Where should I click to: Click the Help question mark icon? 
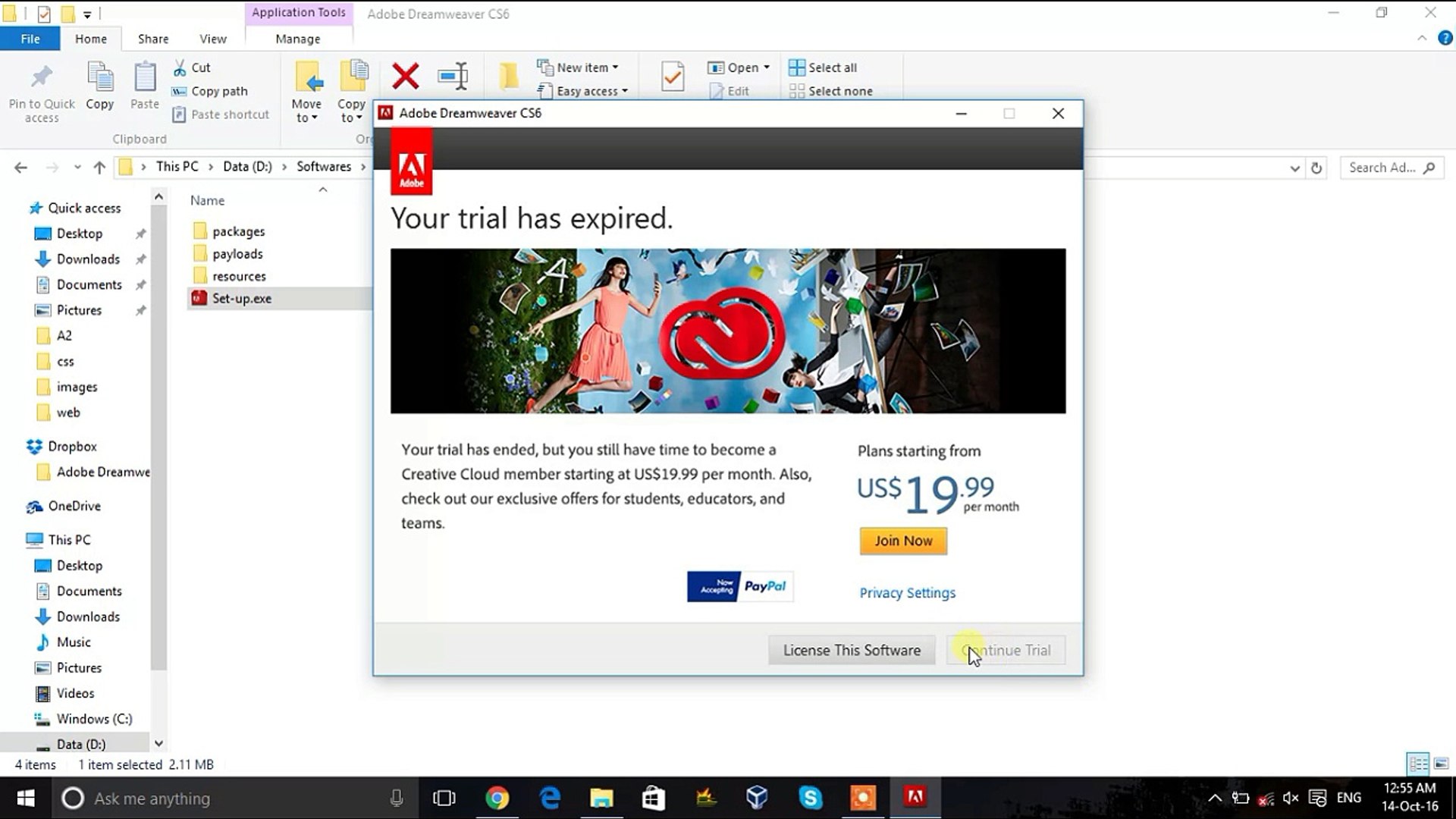tap(1445, 39)
